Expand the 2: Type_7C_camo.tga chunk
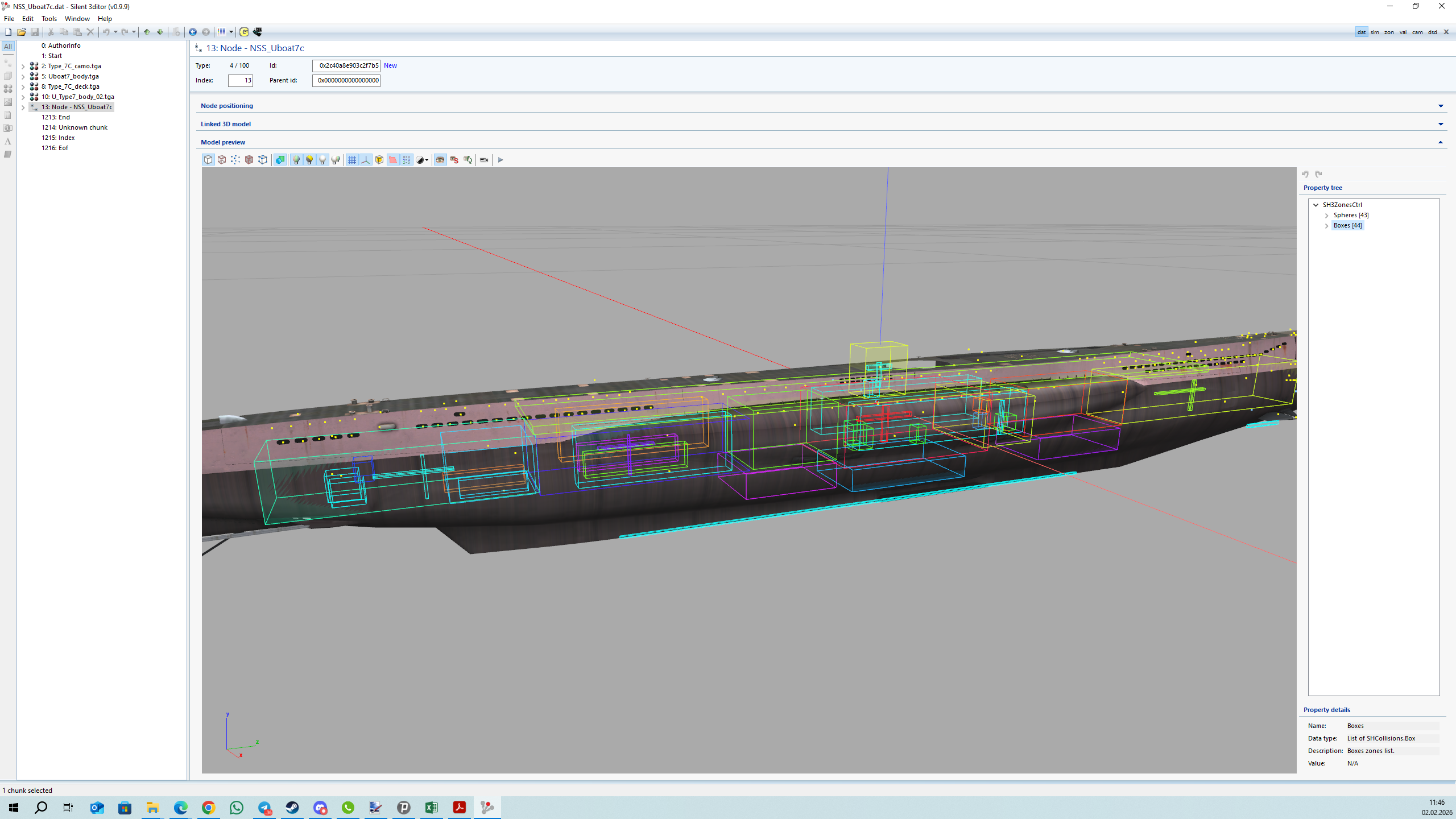Image resolution: width=1456 pixels, height=819 pixels. point(23,67)
